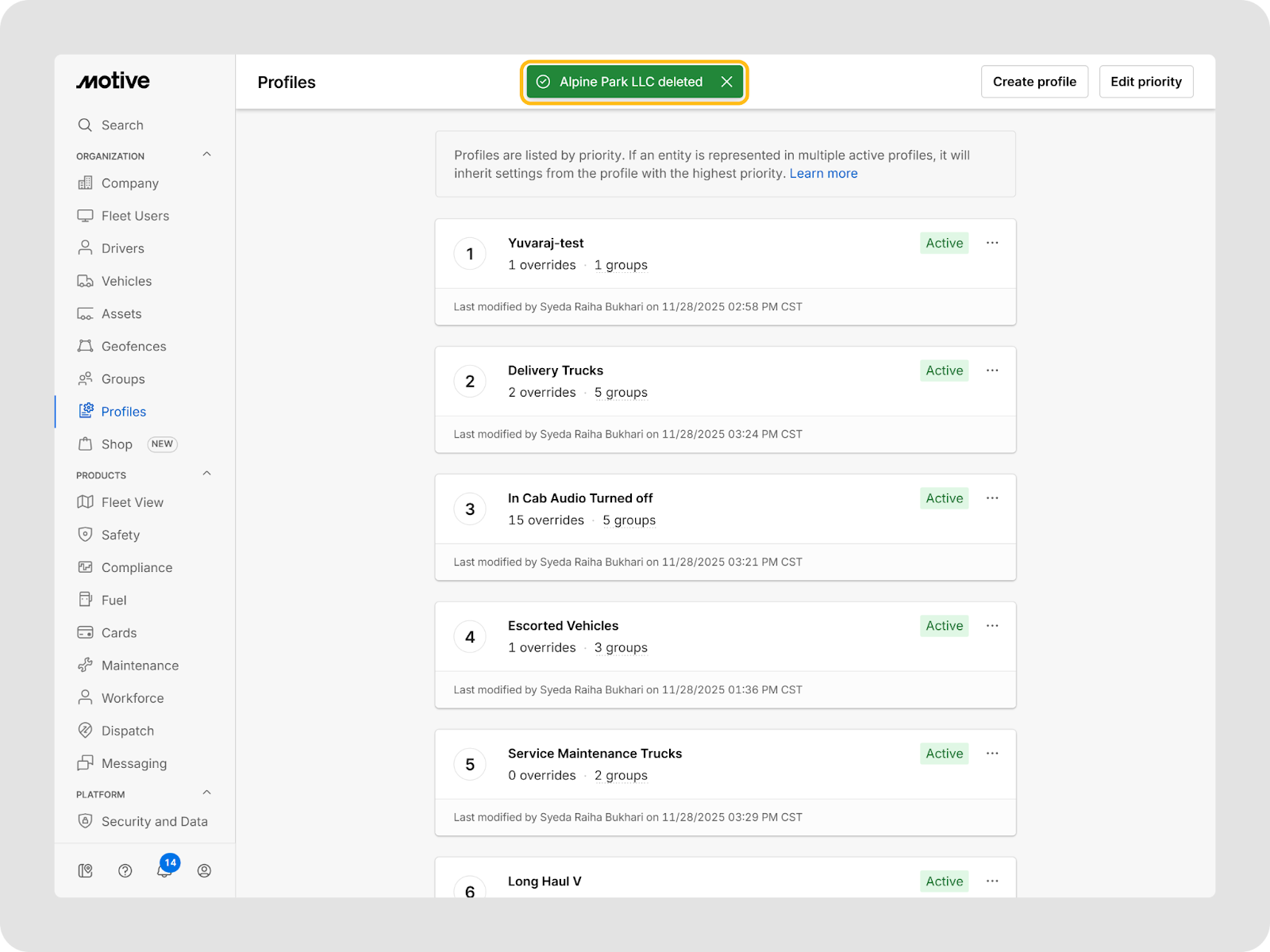The image size is (1270, 952).
Task: Collapse the Products section
Action: [x=207, y=474]
